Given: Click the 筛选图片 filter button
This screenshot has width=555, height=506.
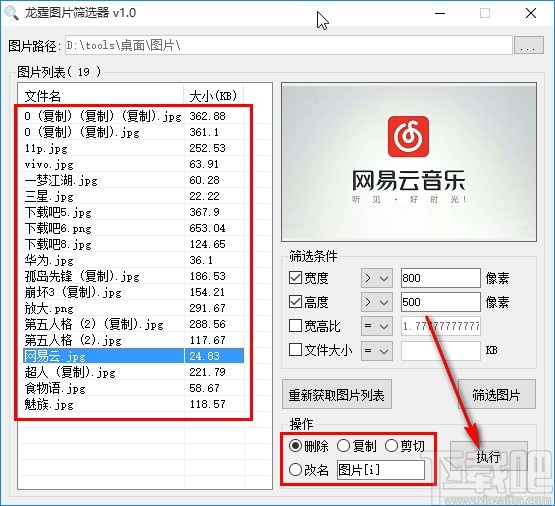Looking at the screenshot, I should pyautogui.click(x=497, y=395).
